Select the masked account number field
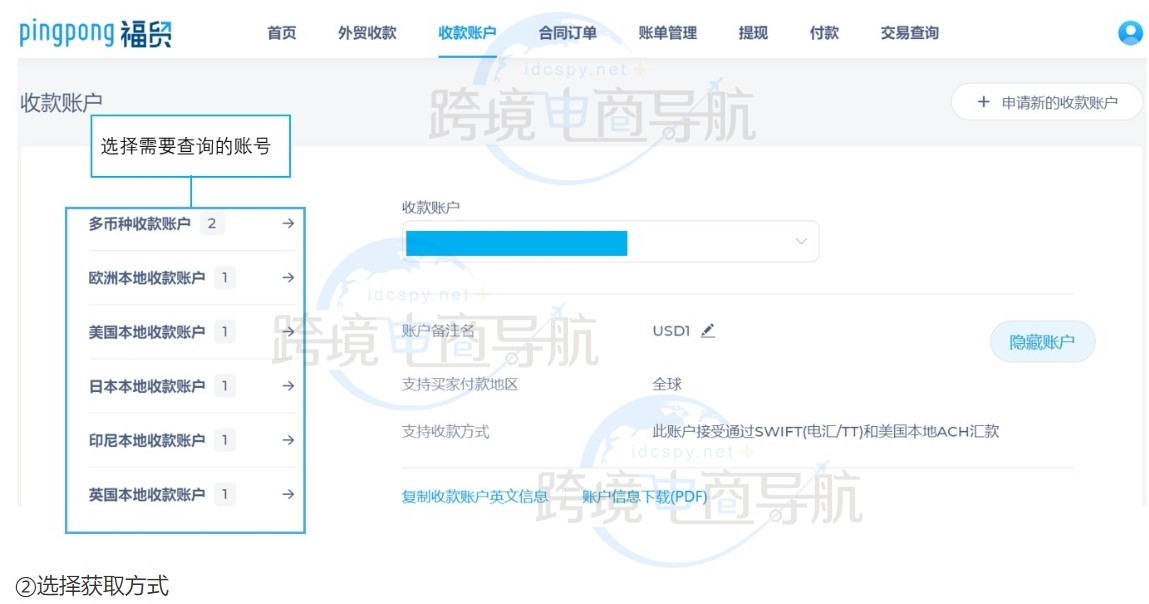Viewport: 1149px width, 604px height. click(516, 241)
